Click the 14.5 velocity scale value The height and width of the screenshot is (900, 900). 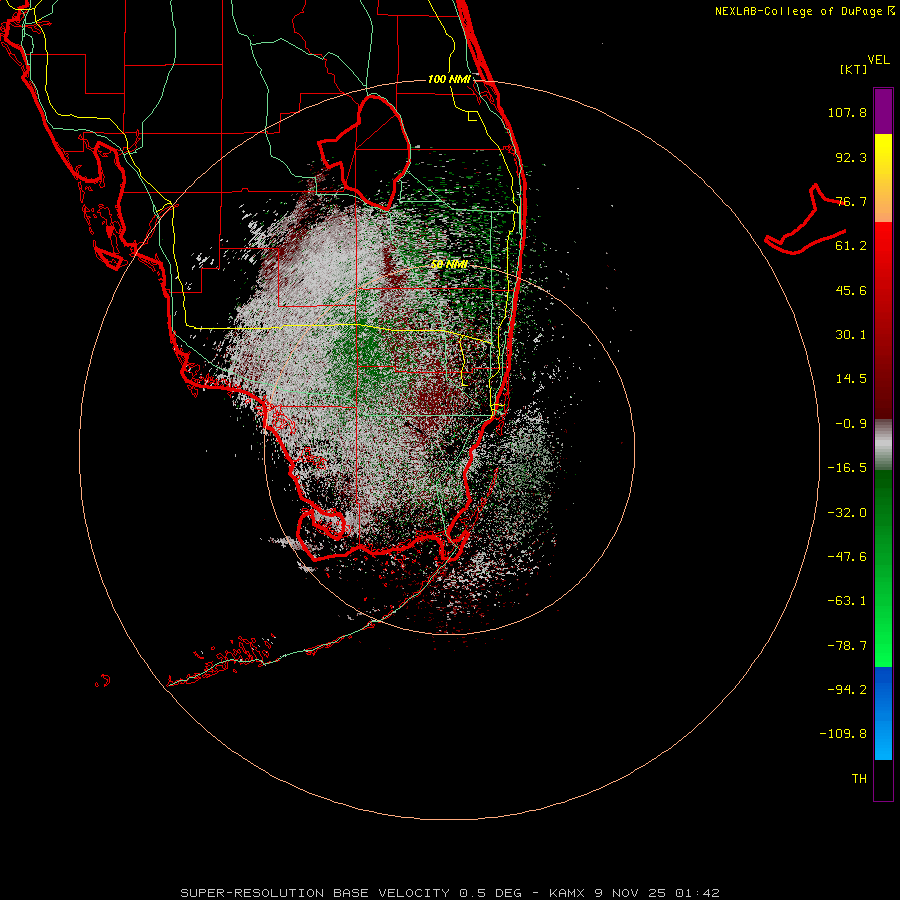(851, 379)
